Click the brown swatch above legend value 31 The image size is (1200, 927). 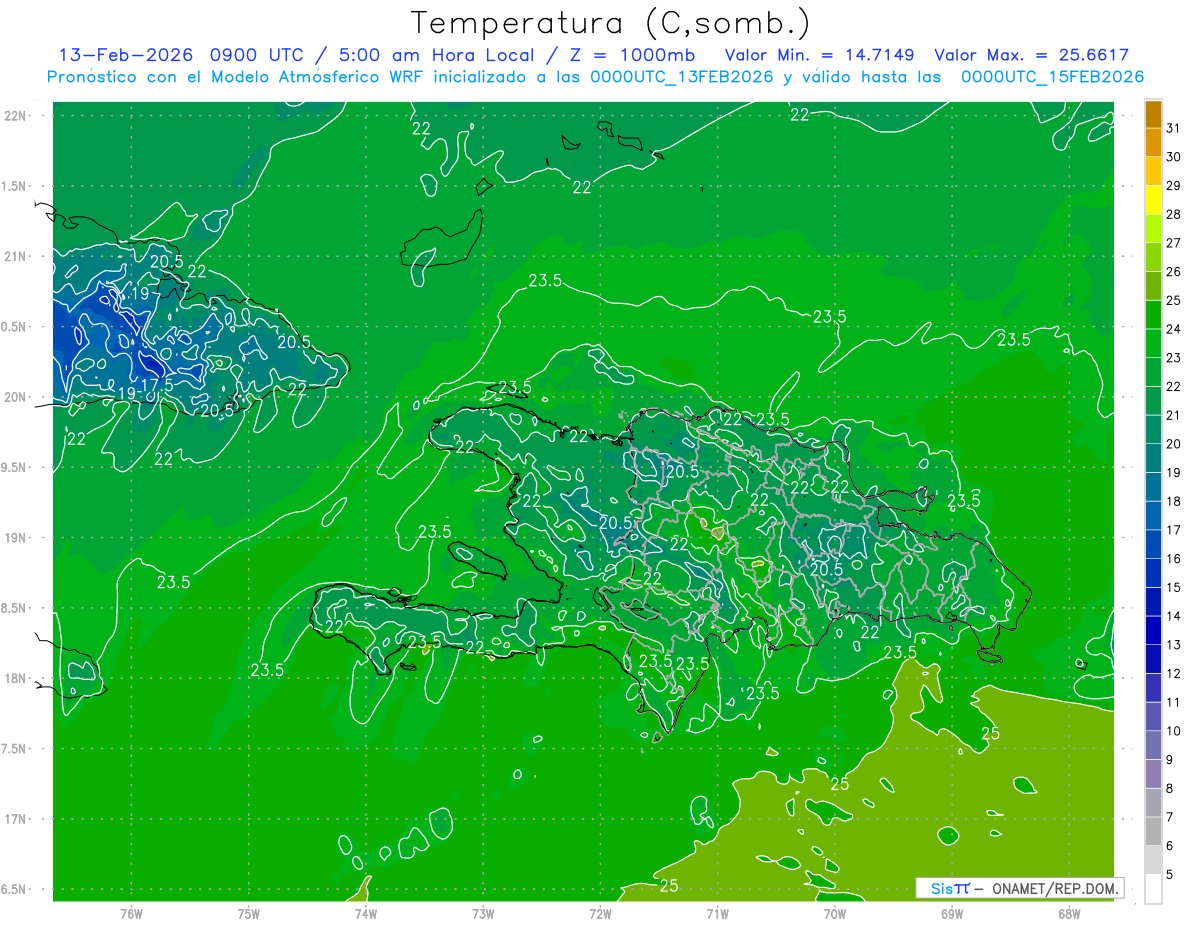[1153, 114]
